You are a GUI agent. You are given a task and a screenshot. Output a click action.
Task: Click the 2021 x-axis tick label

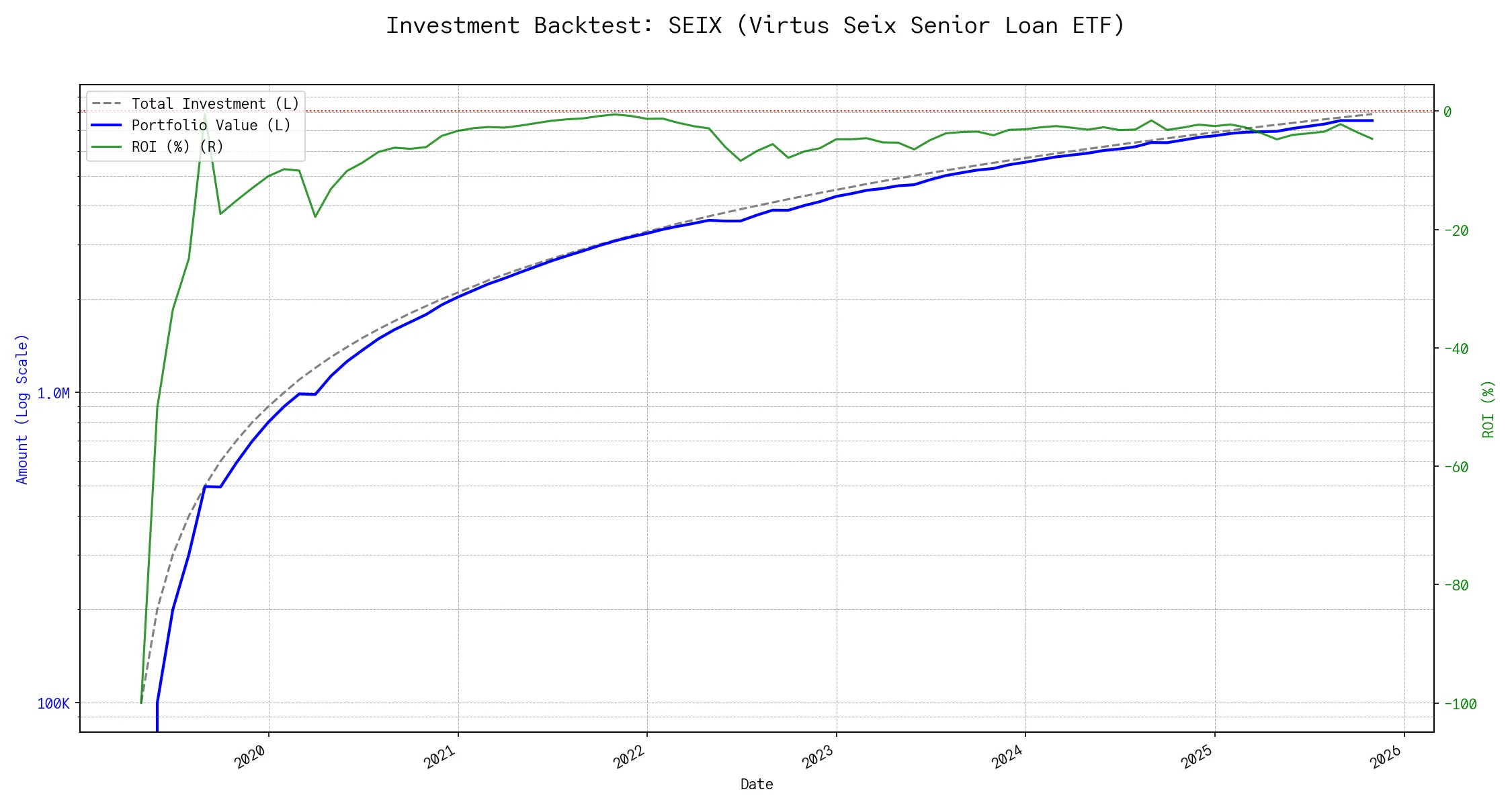tap(439, 757)
